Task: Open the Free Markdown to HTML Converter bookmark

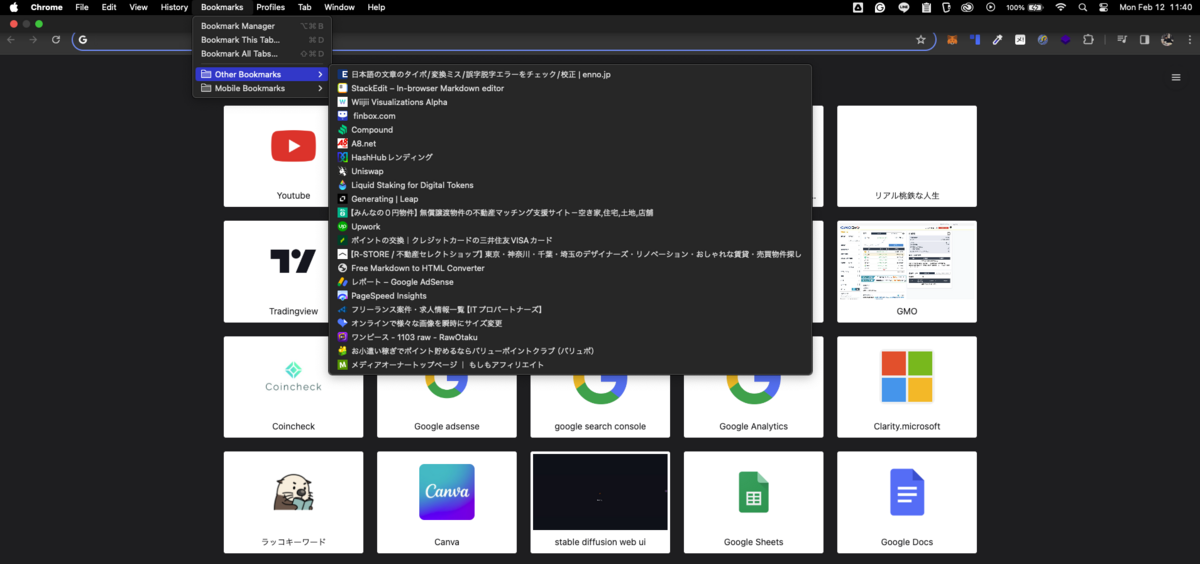Action: [x=570, y=268]
